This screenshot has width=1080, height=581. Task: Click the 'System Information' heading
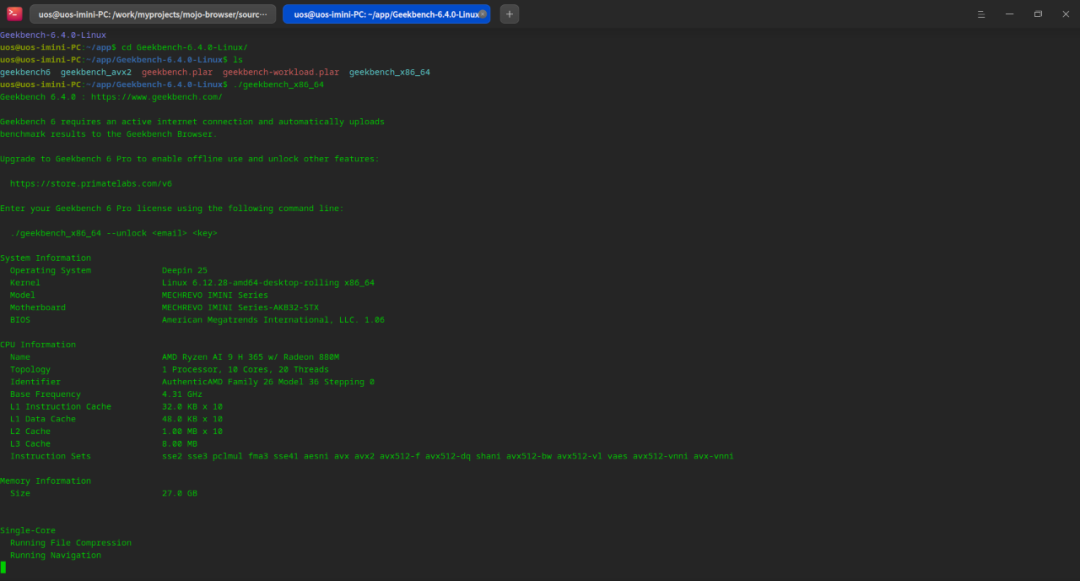[x=45, y=258]
